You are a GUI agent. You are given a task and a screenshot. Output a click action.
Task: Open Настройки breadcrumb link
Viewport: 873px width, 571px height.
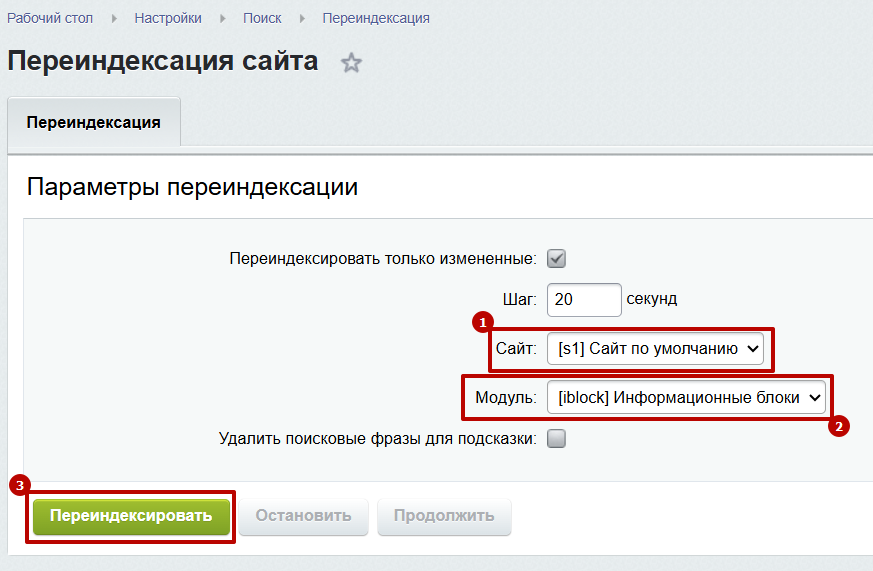(168, 19)
